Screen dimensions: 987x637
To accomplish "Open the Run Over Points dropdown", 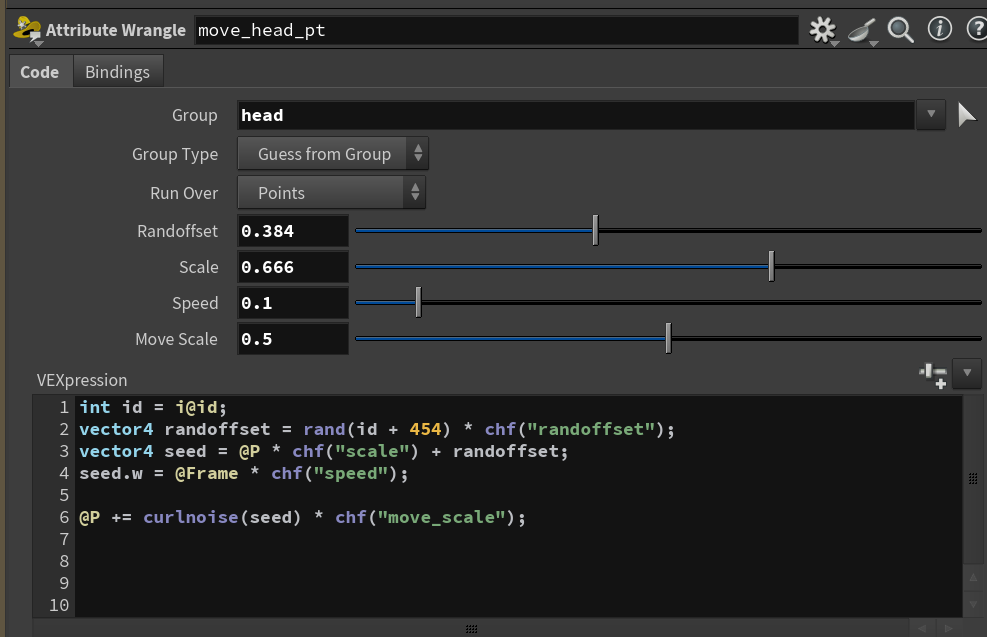I will [x=331, y=193].
